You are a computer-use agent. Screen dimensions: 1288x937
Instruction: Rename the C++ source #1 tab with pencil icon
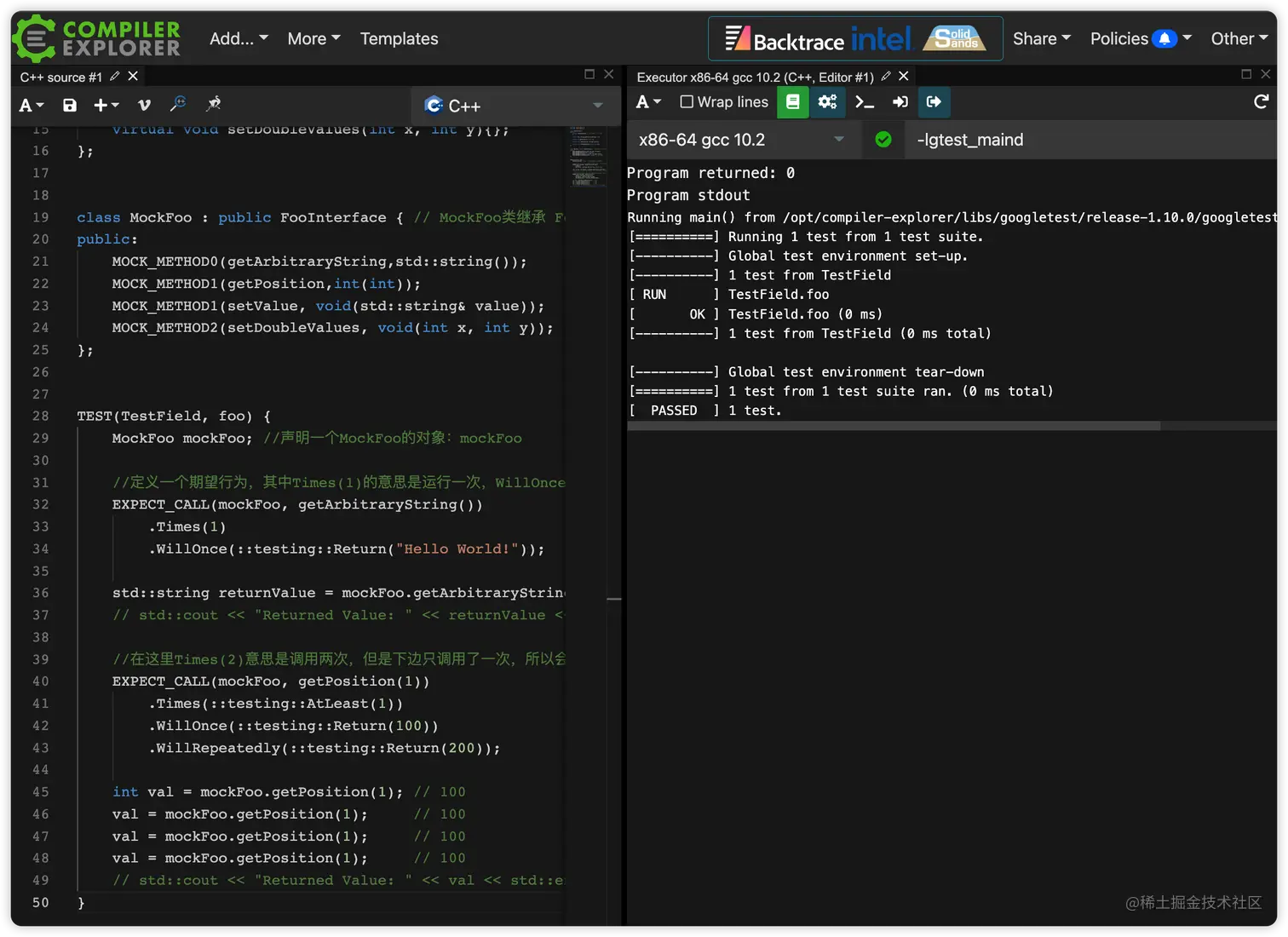click(x=115, y=77)
